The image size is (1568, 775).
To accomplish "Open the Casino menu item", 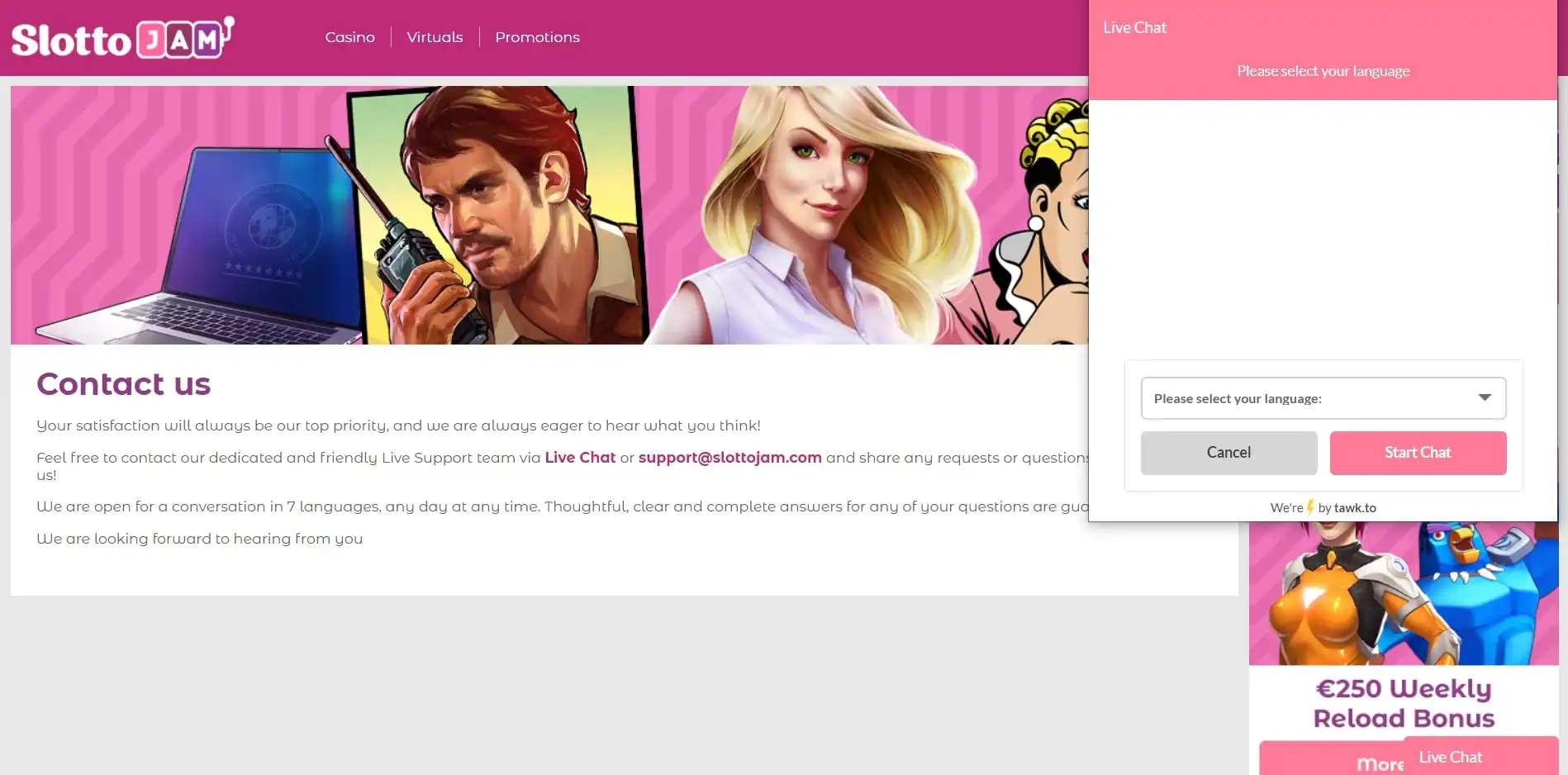I will click(x=349, y=37).
